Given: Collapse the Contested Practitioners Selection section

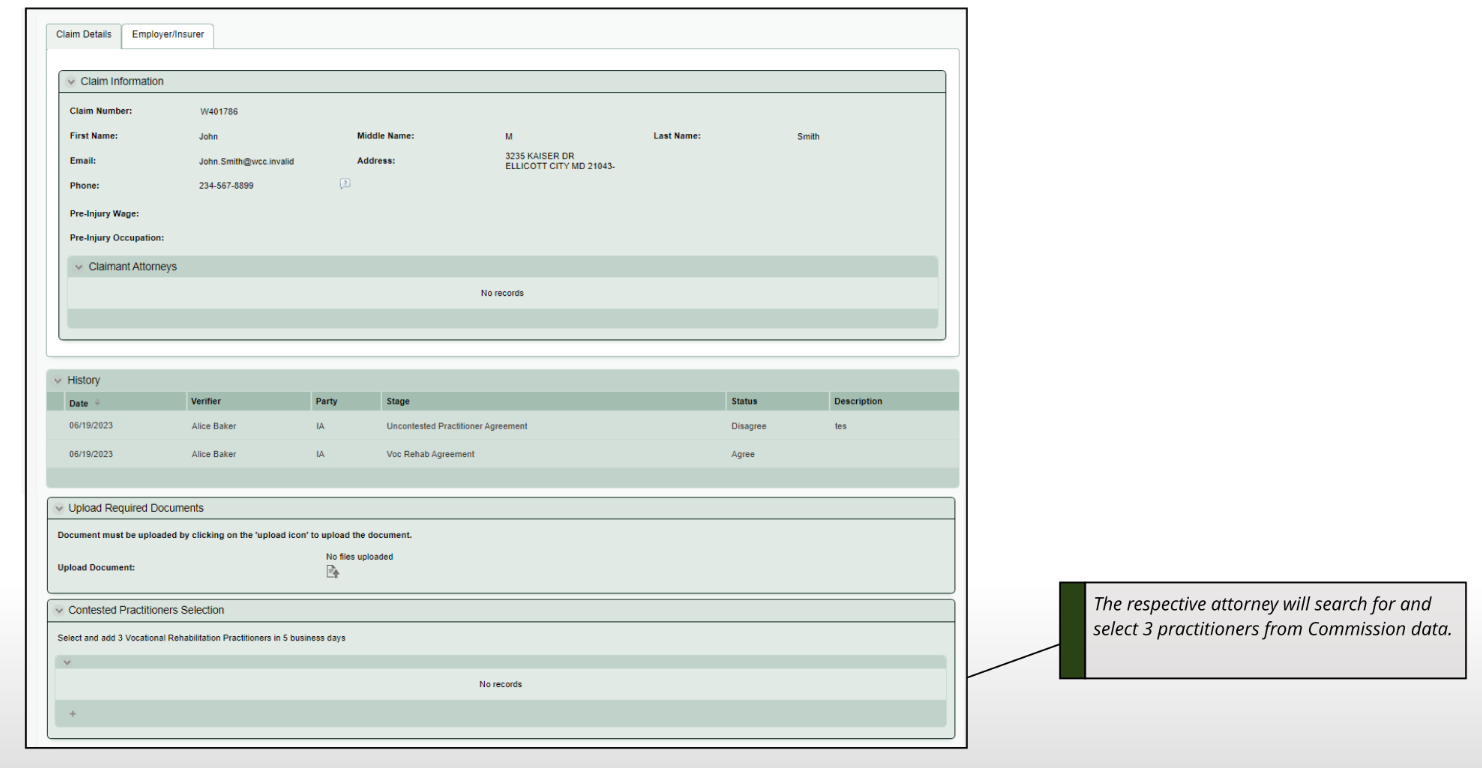Looking at the screenshot, I should coord(59,610).
